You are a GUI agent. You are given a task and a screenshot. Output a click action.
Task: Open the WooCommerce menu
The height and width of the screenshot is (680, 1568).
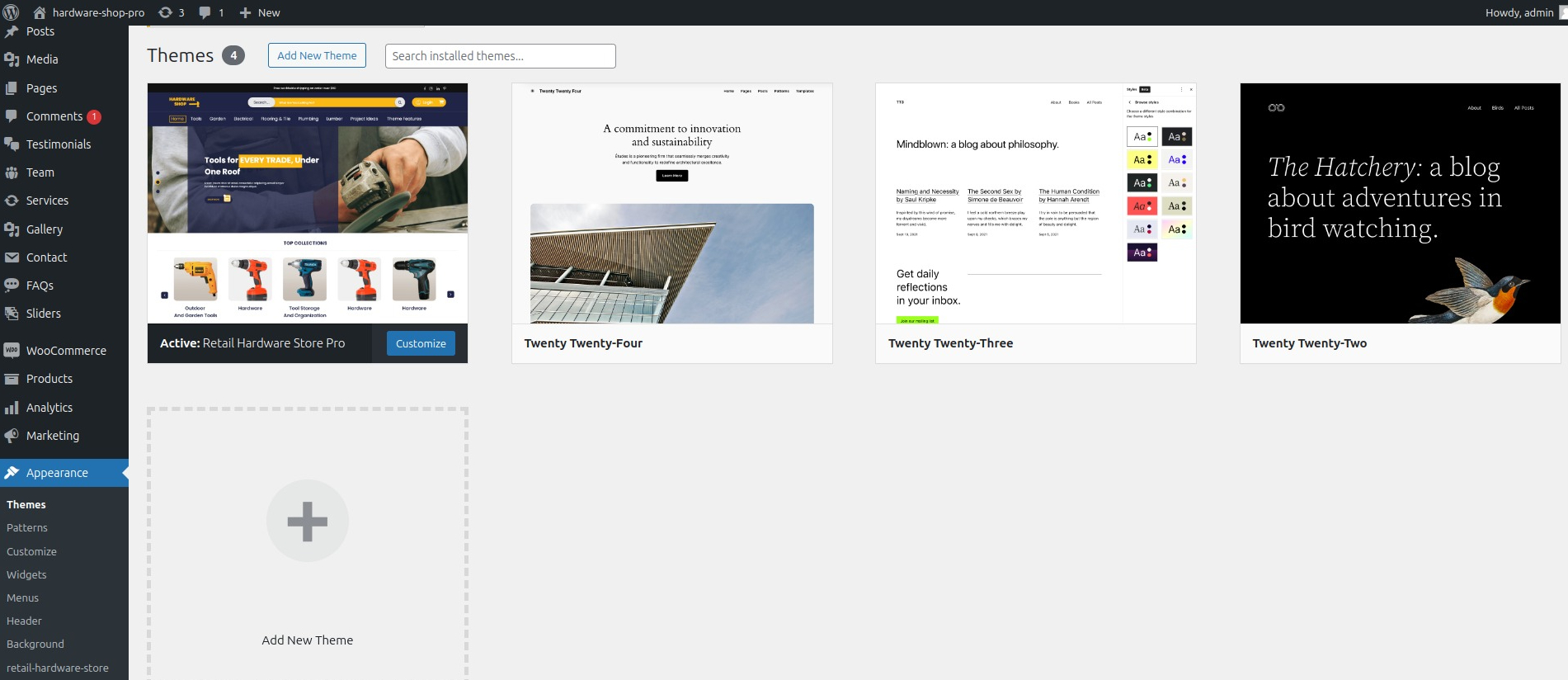pyautogui.click(x=64, y=350)
